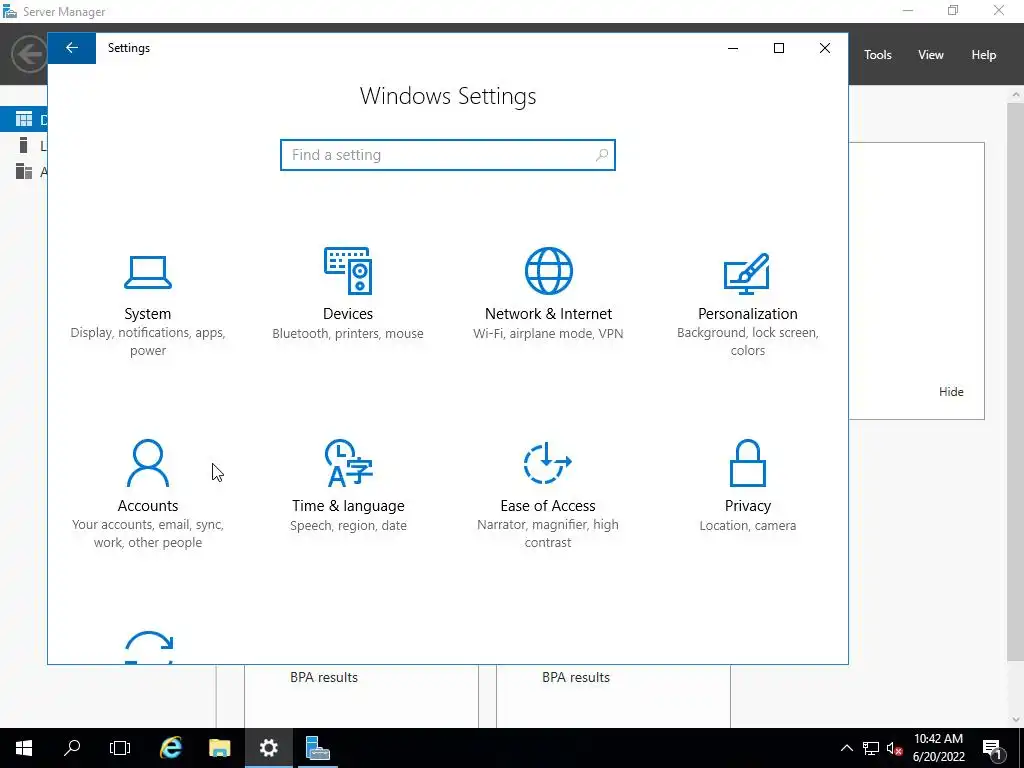Select the Local Server icon in Server Manager
This screenshot has height=768, width=1024.
(24, 145)
